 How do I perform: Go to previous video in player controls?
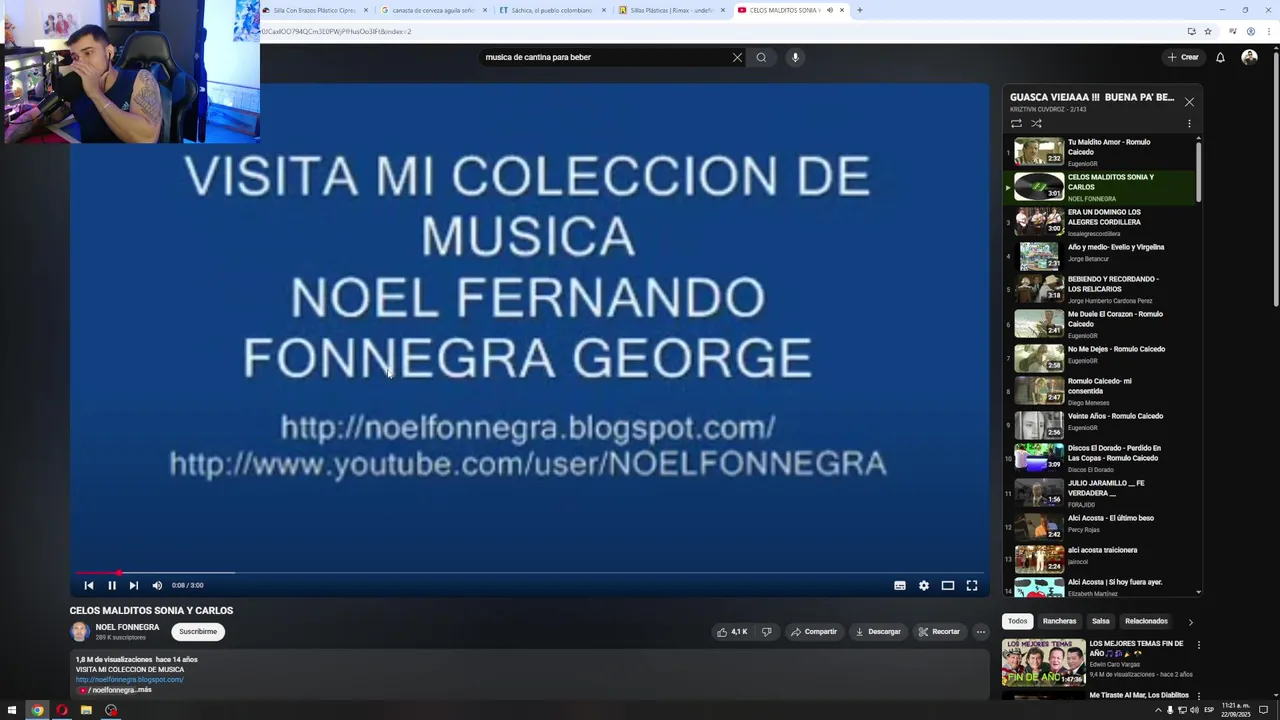click(88, 585)
